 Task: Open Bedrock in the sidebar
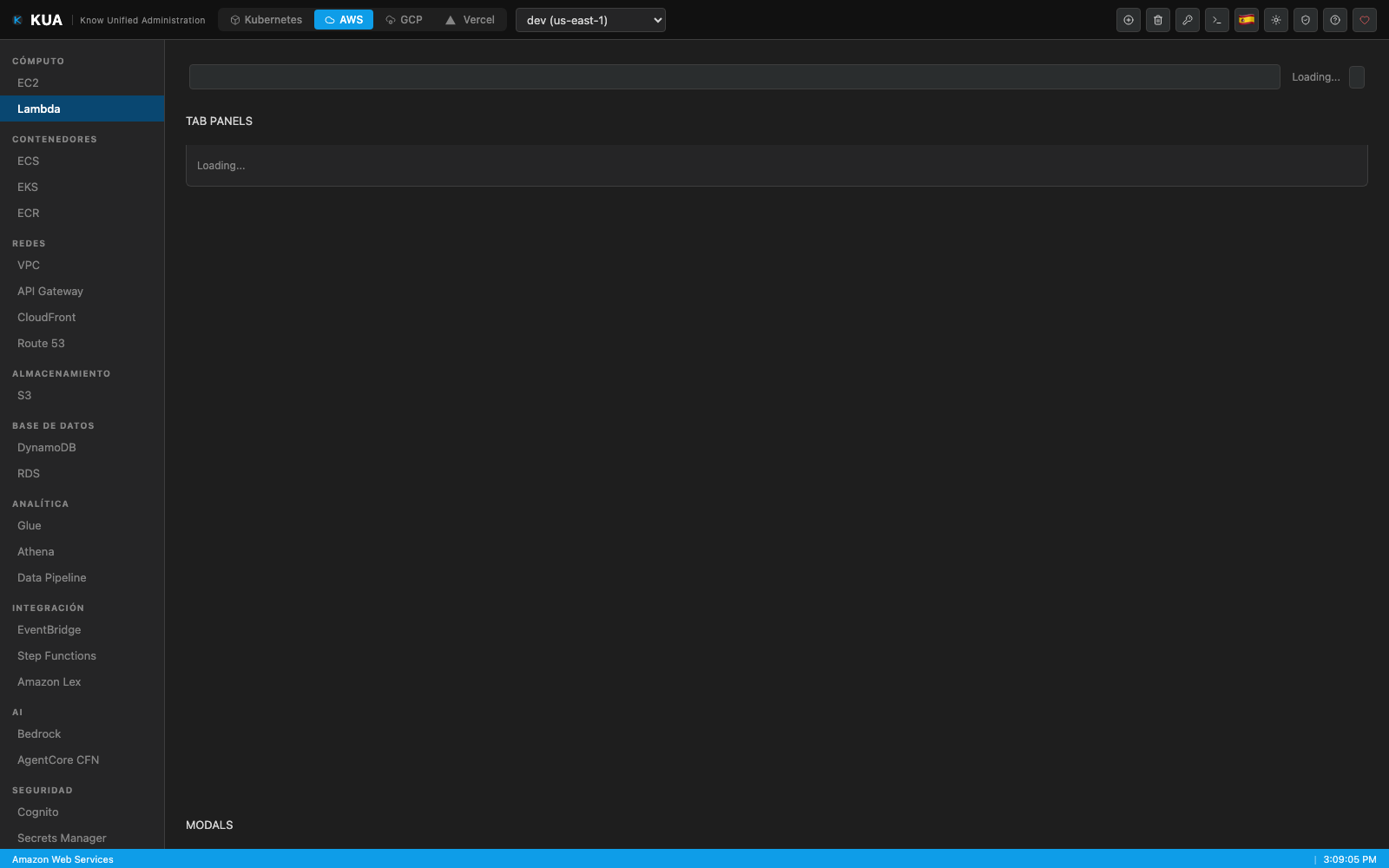coord(82,734)
